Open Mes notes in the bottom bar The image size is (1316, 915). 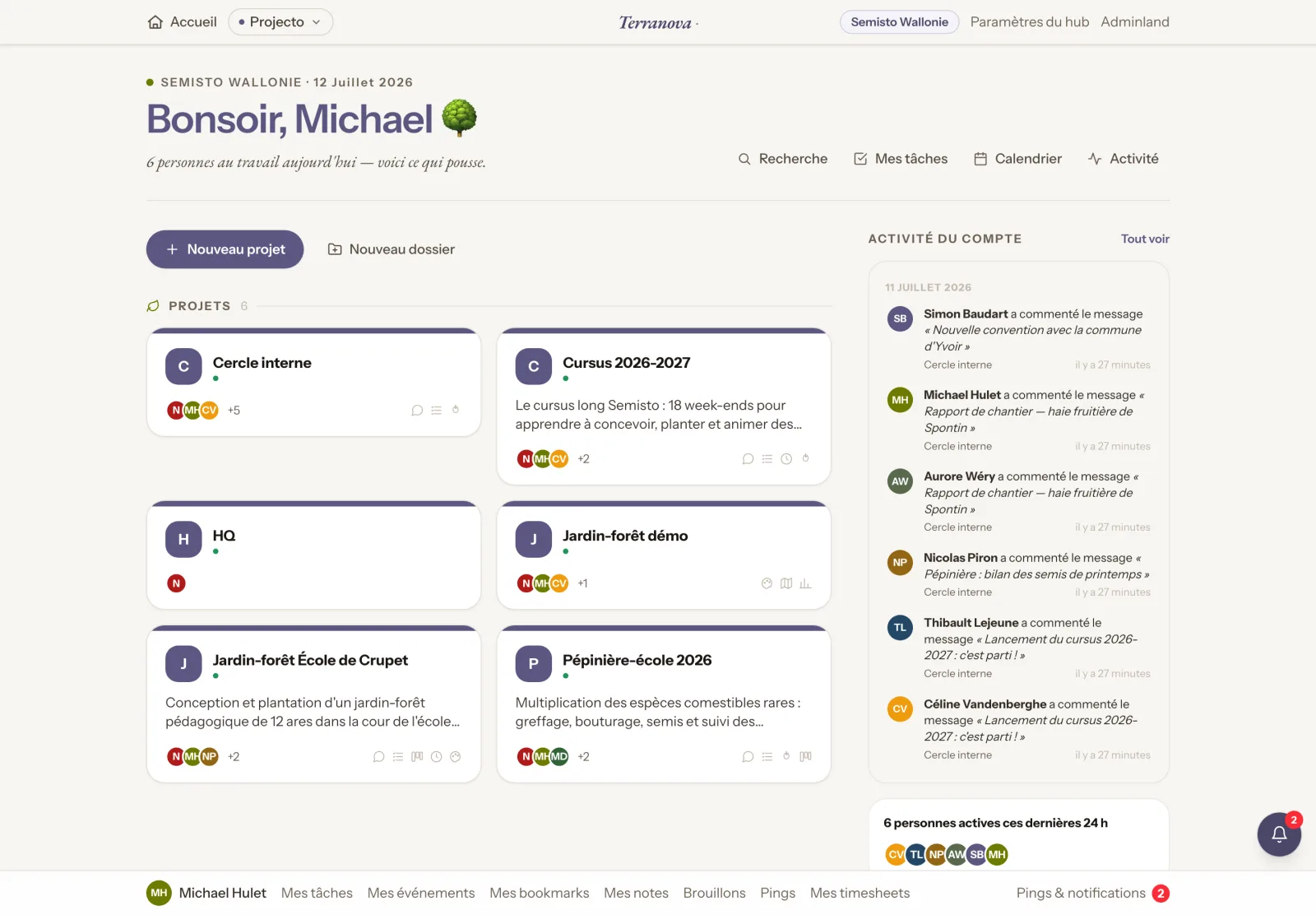point(636,894)
